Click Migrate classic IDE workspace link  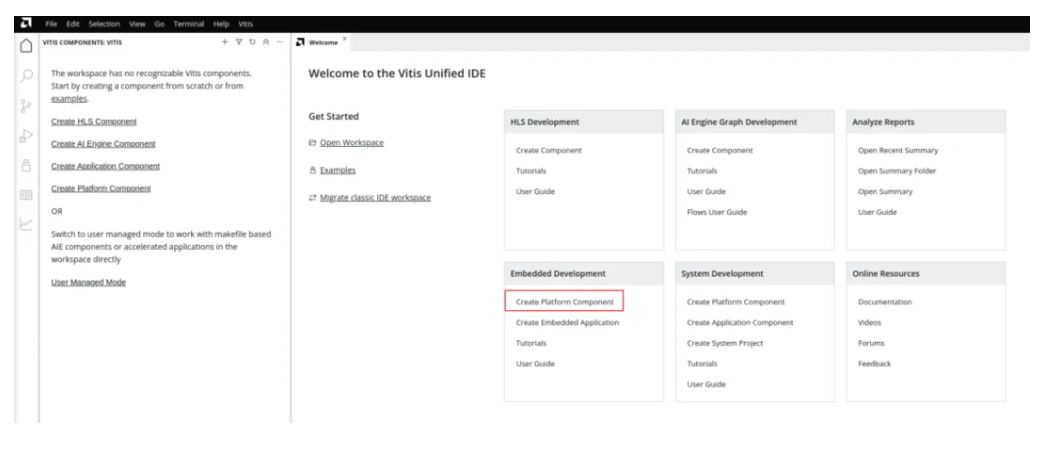(x=374, y=197)
